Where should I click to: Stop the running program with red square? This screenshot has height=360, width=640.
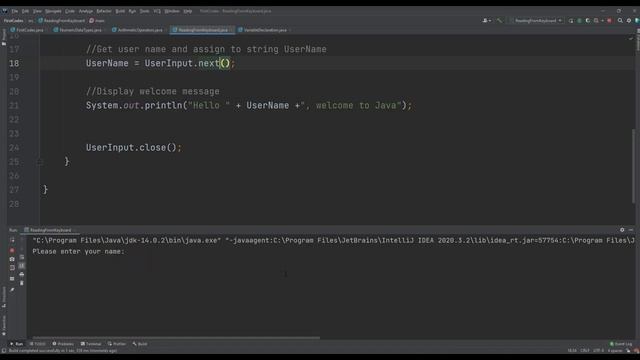point(12,250)
